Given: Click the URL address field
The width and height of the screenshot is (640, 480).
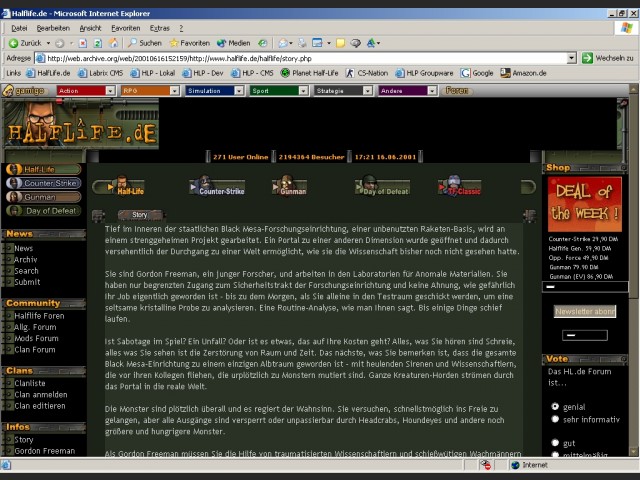Looking at the screenshot, I should [x=306, y=58].
